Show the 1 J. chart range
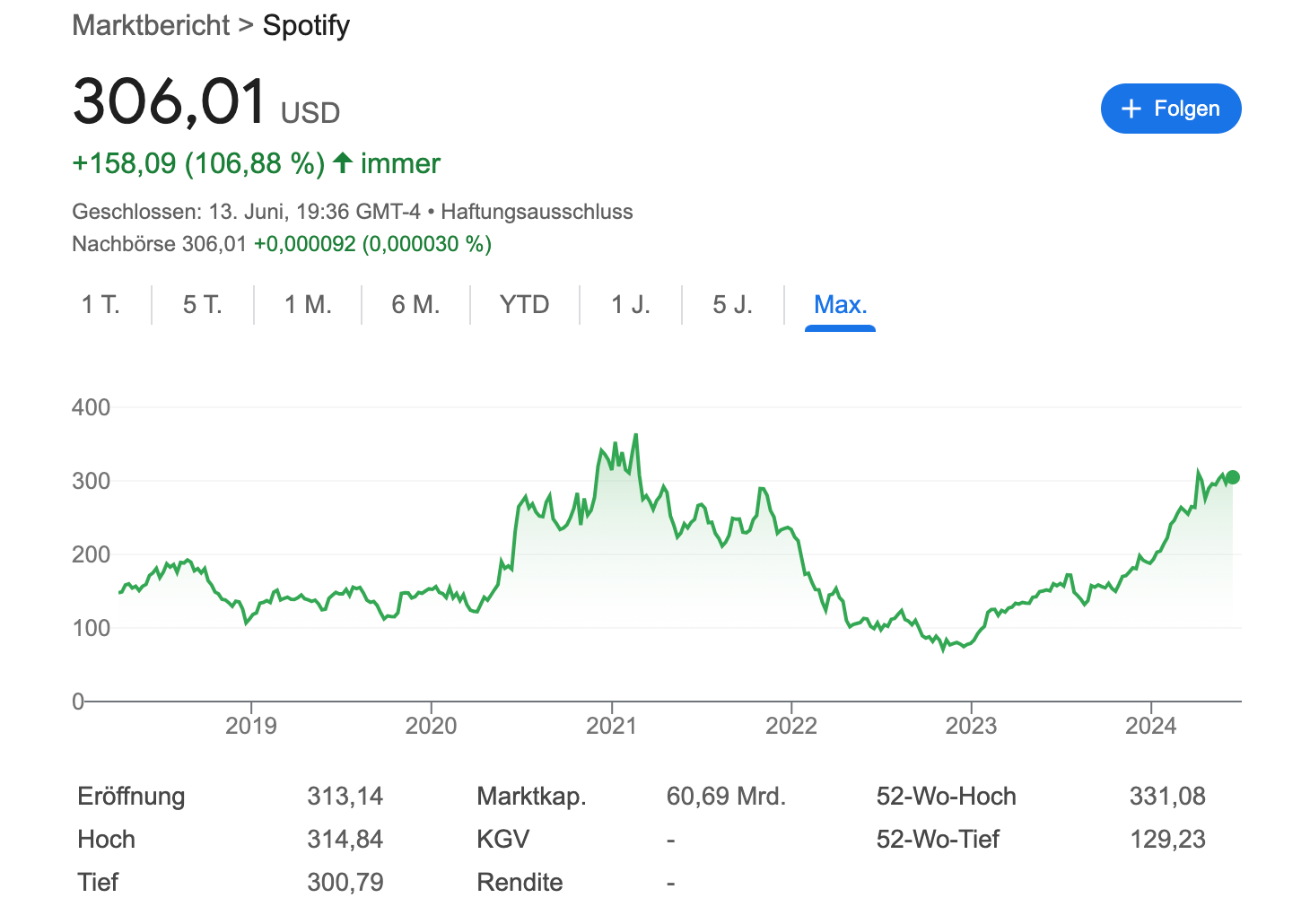This screenshot has width=1310, height=924. (x=631, y=305)
